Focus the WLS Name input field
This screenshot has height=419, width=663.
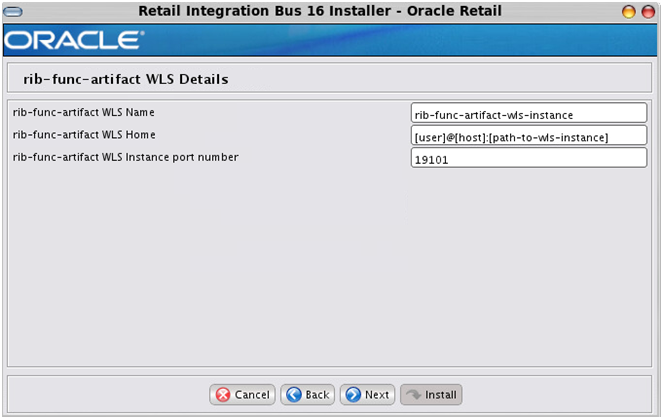[529, 113]
